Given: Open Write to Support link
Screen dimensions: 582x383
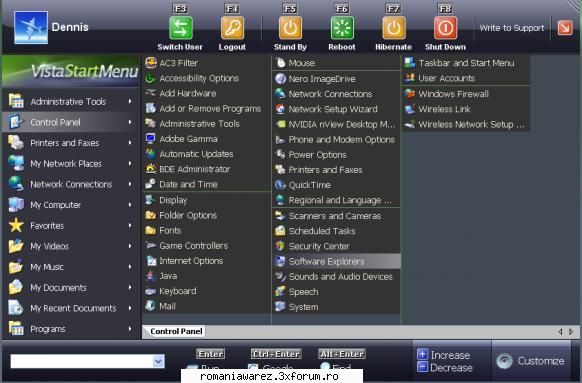Looking at the screenshot, I should click(x=511, y=28).
